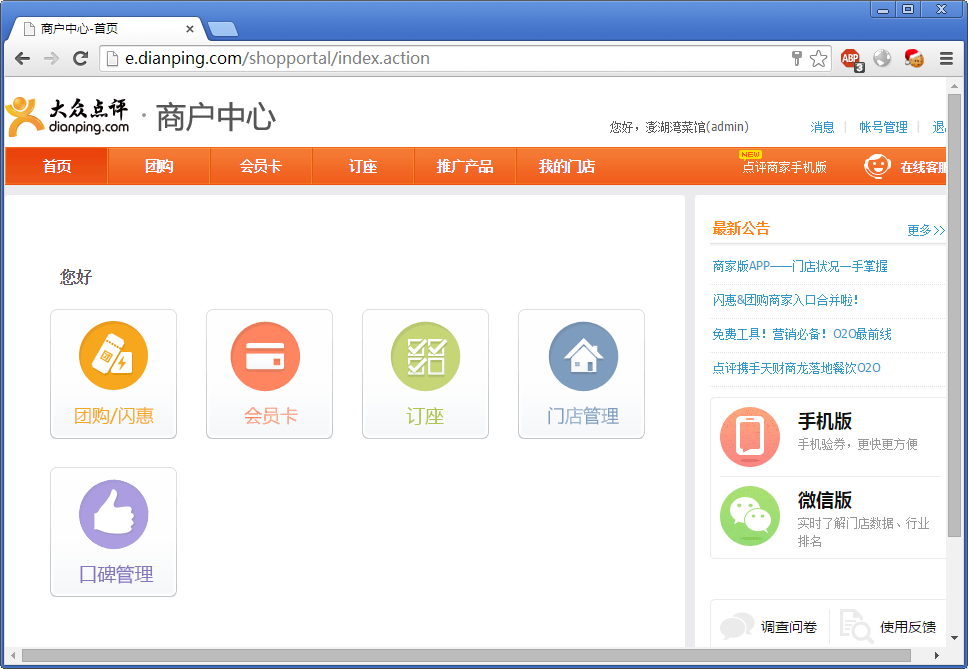Click the 微信版 WeChat icon
Viewport: 968px width, 669px height.
pos(750,516)
